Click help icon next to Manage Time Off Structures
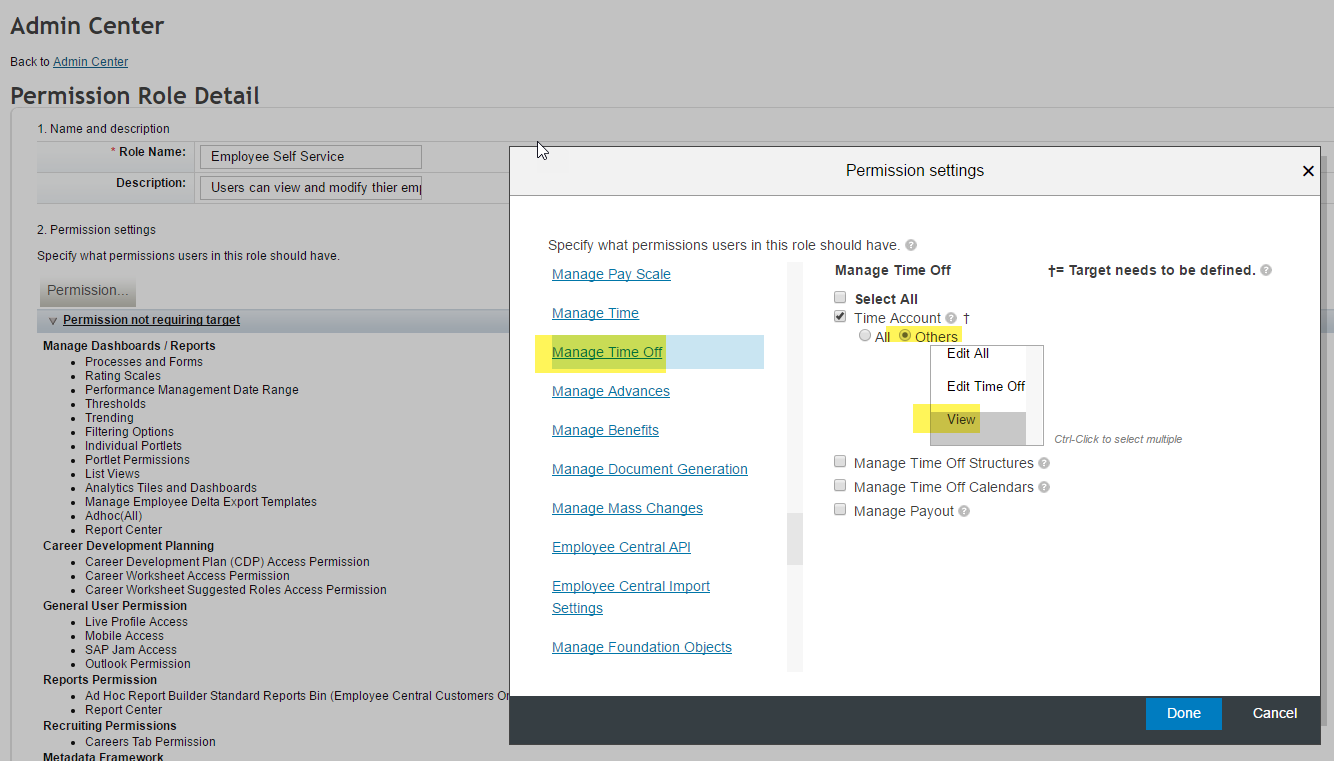This screenshot has width=1334, height=761. (1044, 463)
